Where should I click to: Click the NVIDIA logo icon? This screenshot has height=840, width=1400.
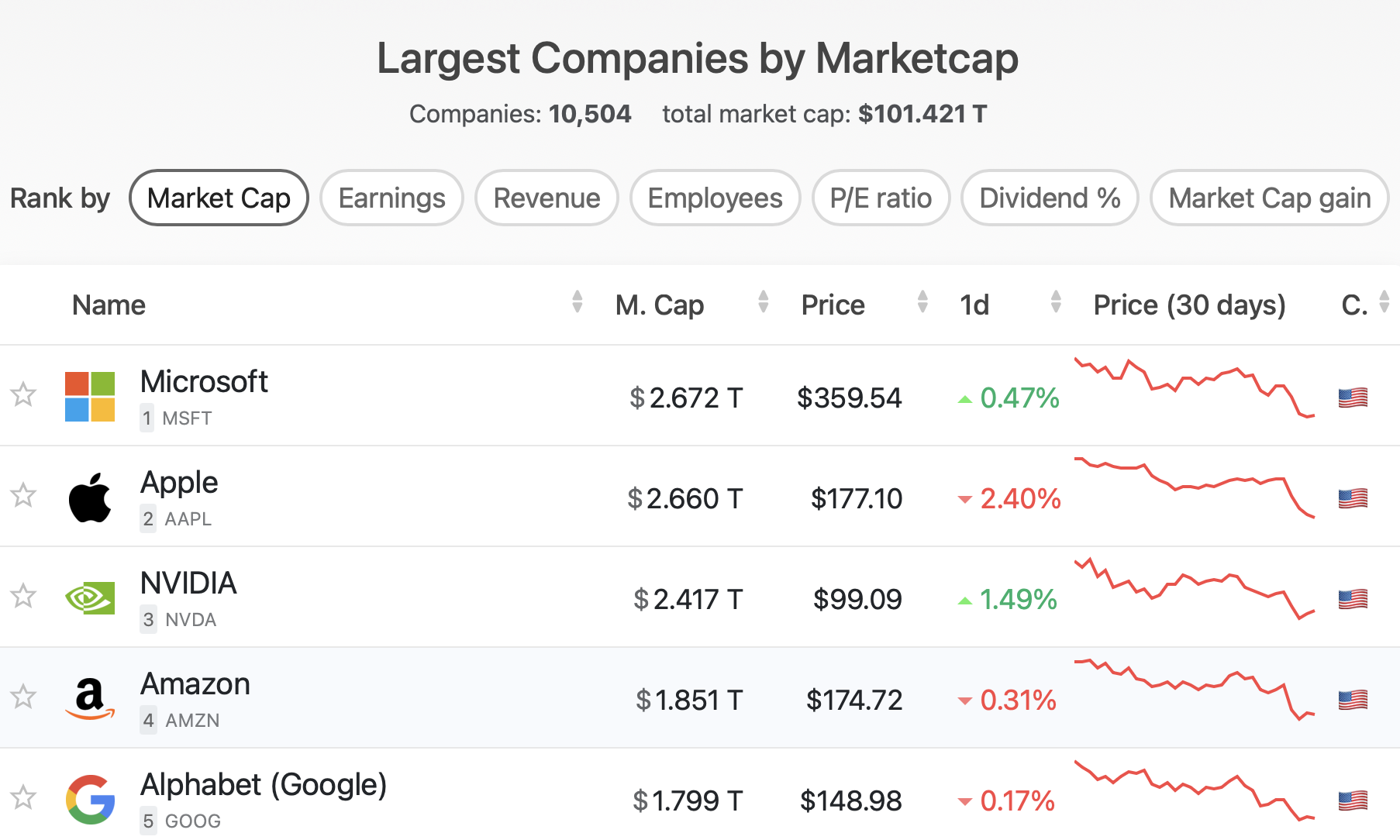coord(90,598)
